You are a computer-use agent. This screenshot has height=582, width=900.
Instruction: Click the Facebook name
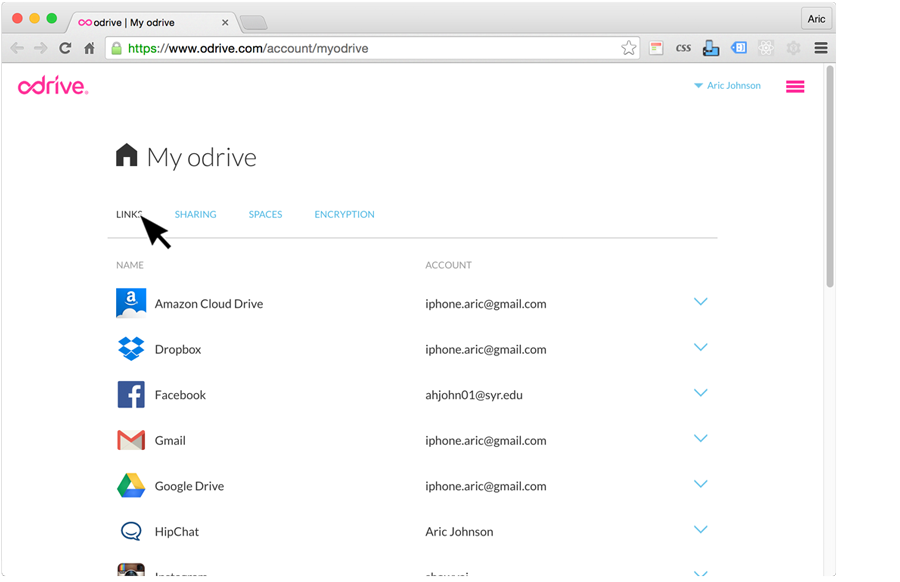point(180,395)
